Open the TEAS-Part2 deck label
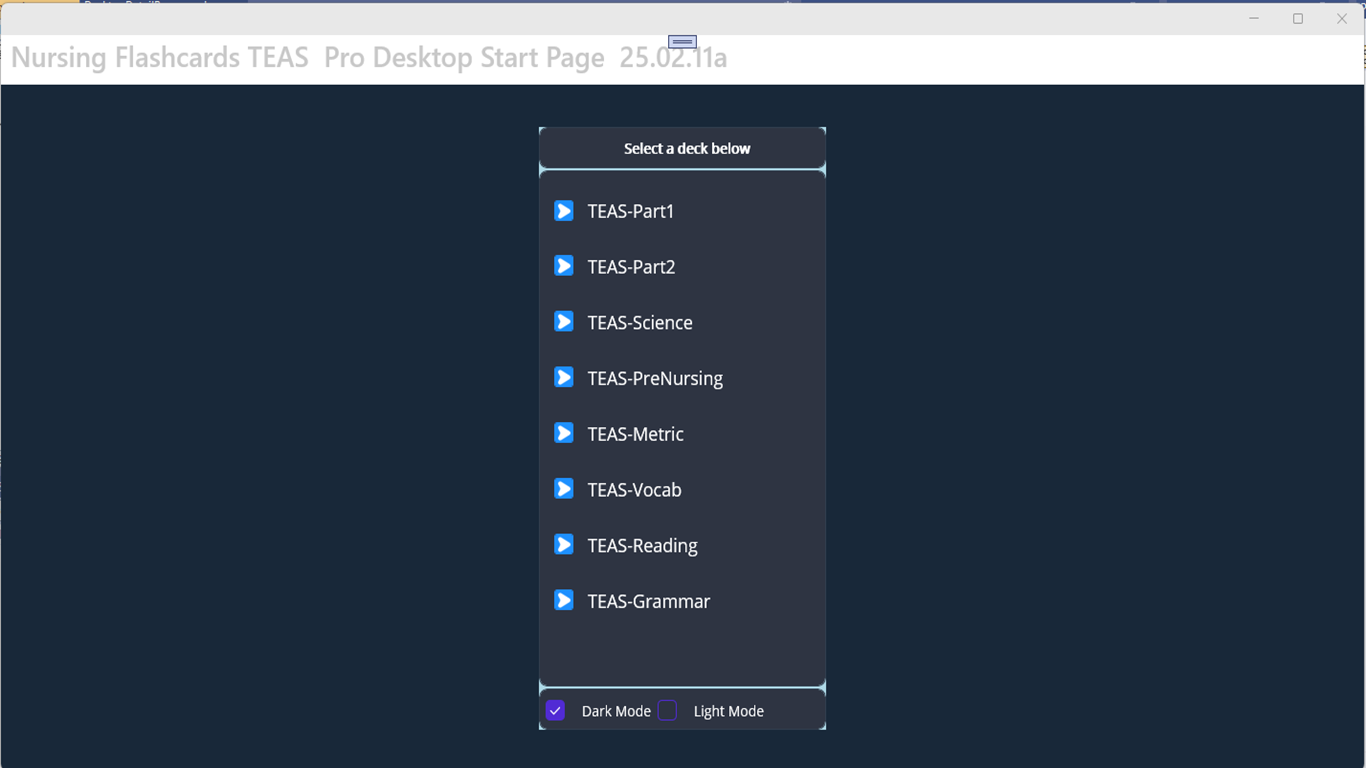The width and height of the screenshot is (1366, 768). (631, 267)
